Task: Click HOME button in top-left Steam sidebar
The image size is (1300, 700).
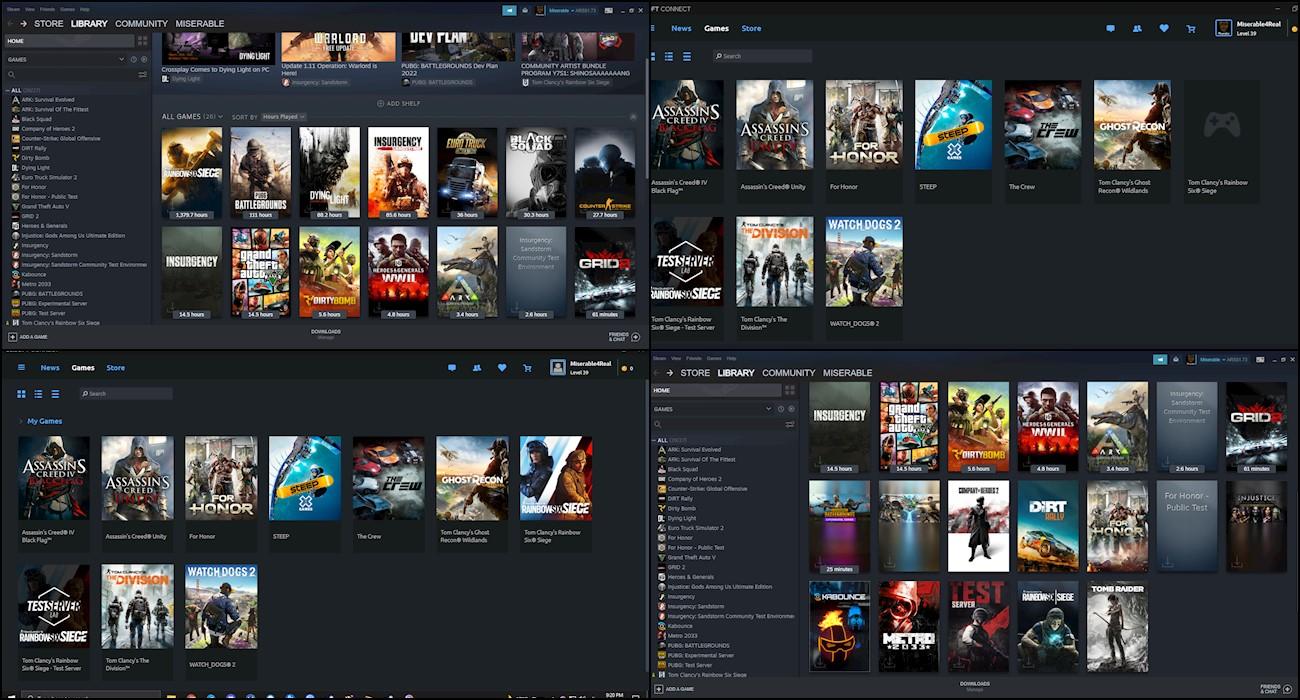Action: (68, 41)
